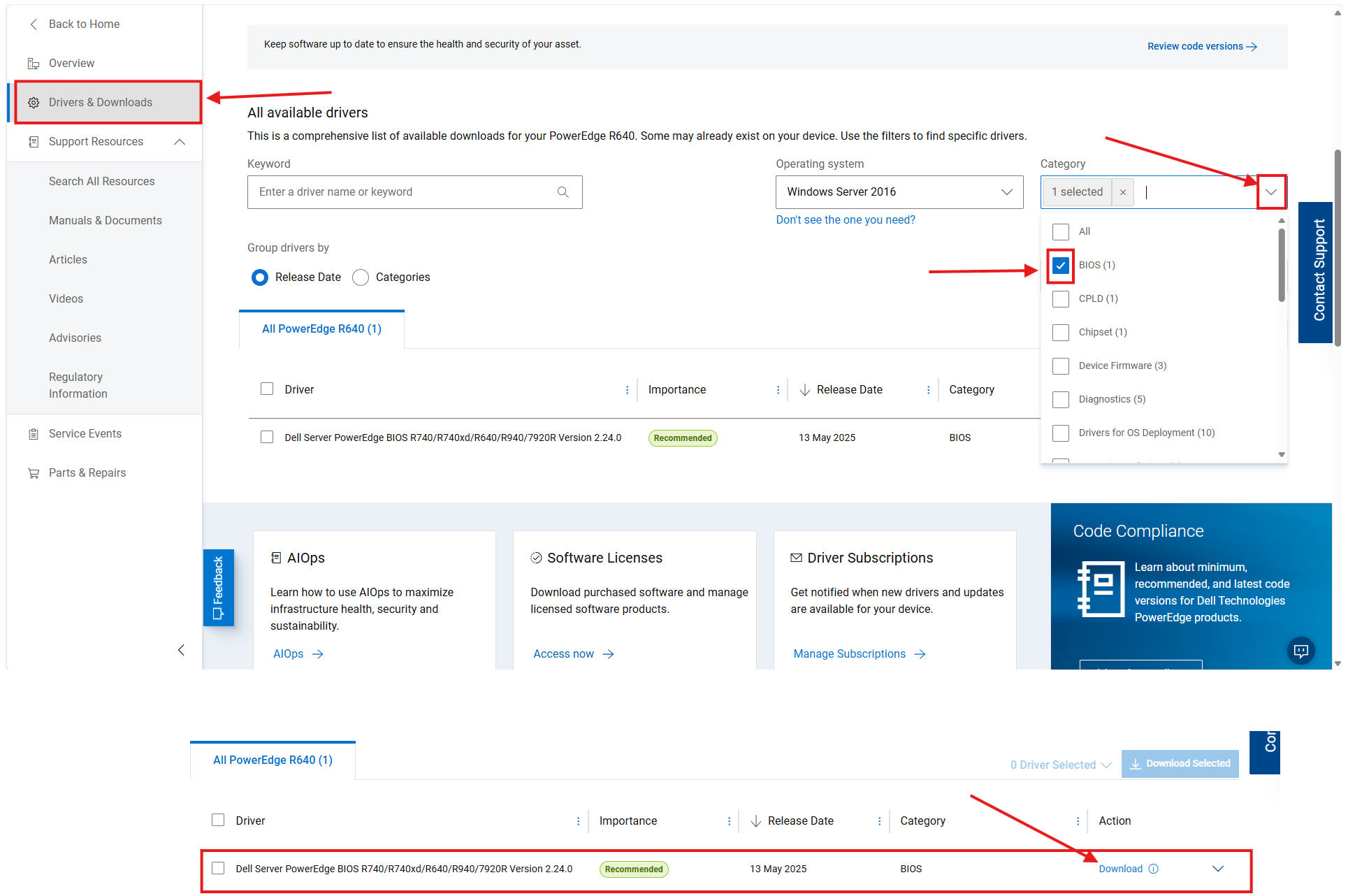The height and width of the screenshot is (896, 1348).
Task: Sort by Release Date arrow icon
Action: (805, 390)
